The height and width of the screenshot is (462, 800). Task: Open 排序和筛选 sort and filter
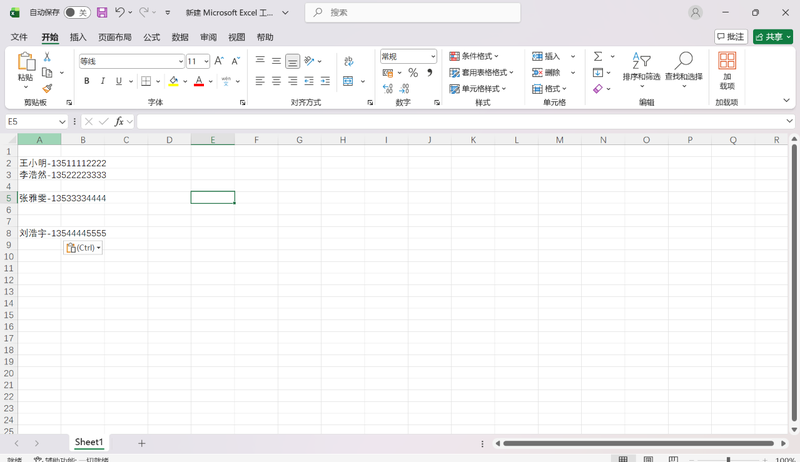[641, 69]
